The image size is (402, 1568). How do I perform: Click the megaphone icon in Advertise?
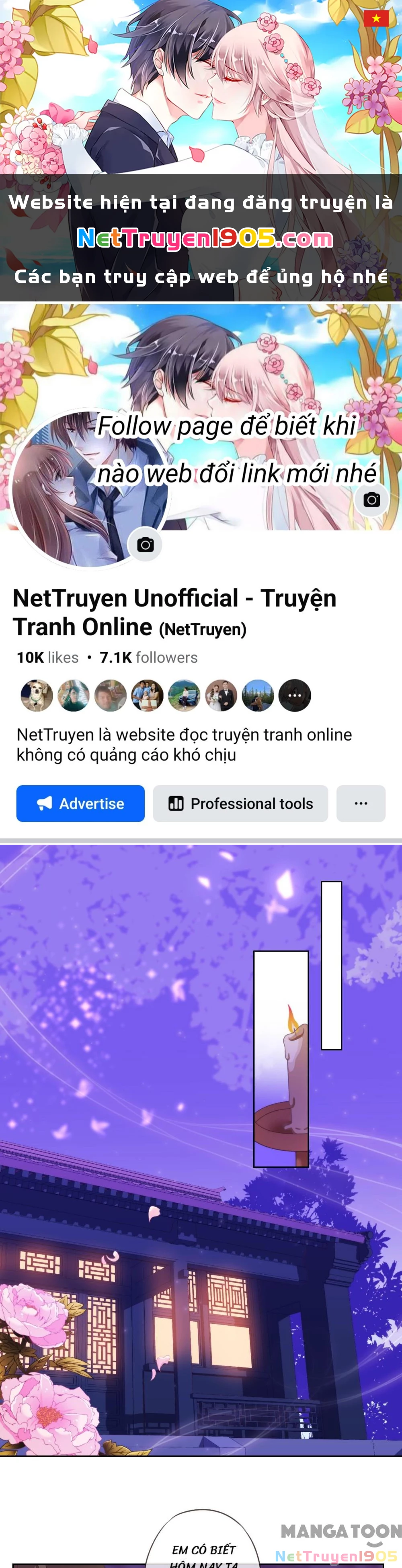[x=45, y=803]
